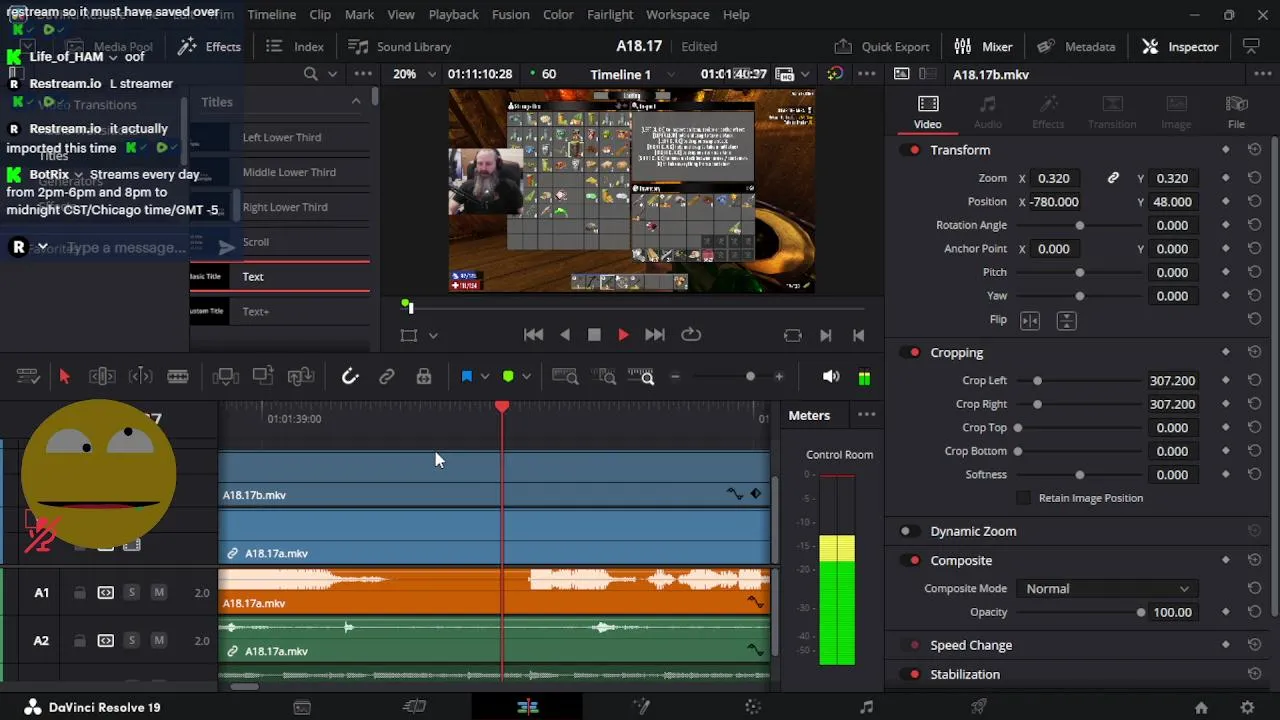Image resolution: width=1280 pixels, height=720 pixels.
Task: Open the Sound Library panel
Action: [399, 46]
